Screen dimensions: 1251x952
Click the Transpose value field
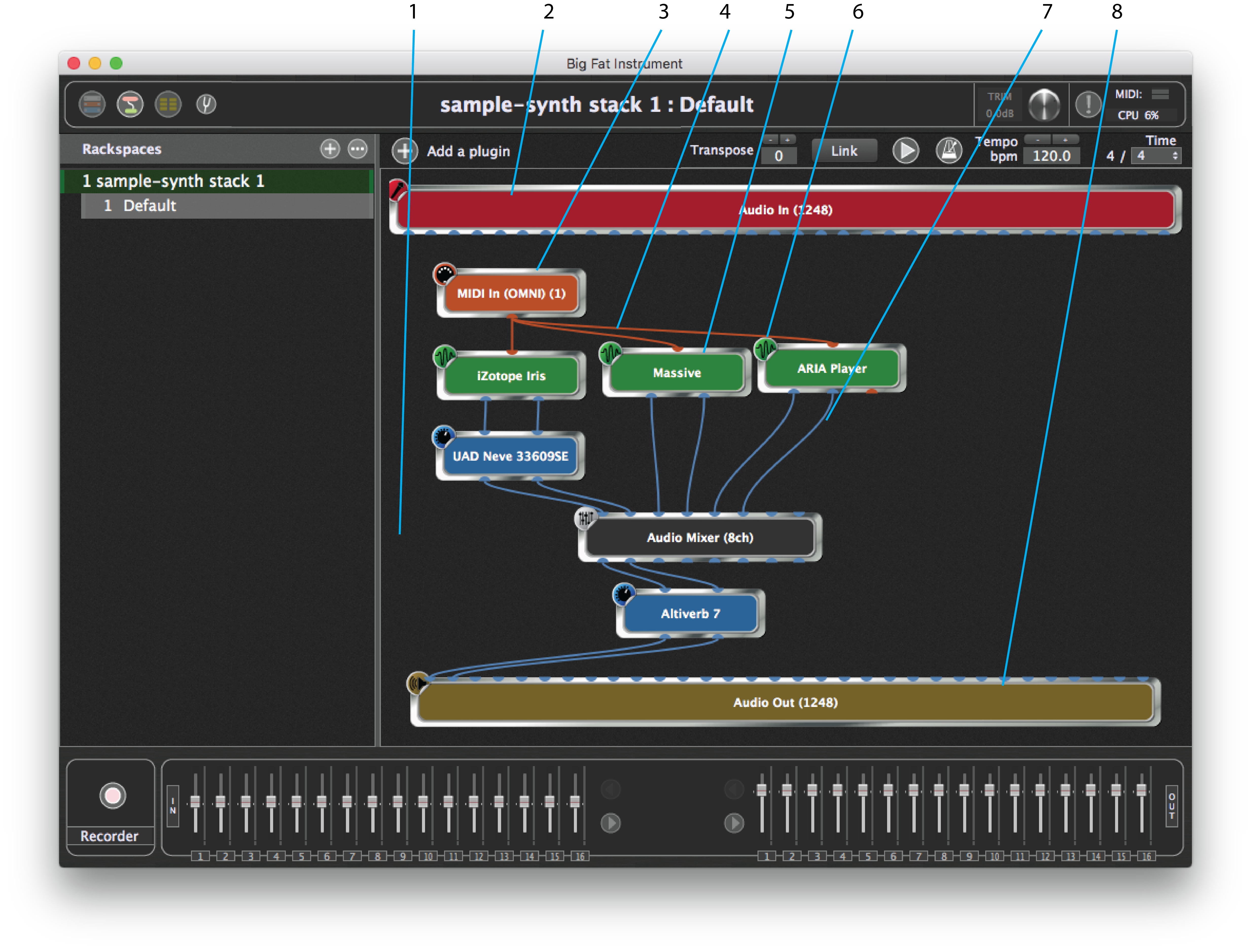pos(779,155)
